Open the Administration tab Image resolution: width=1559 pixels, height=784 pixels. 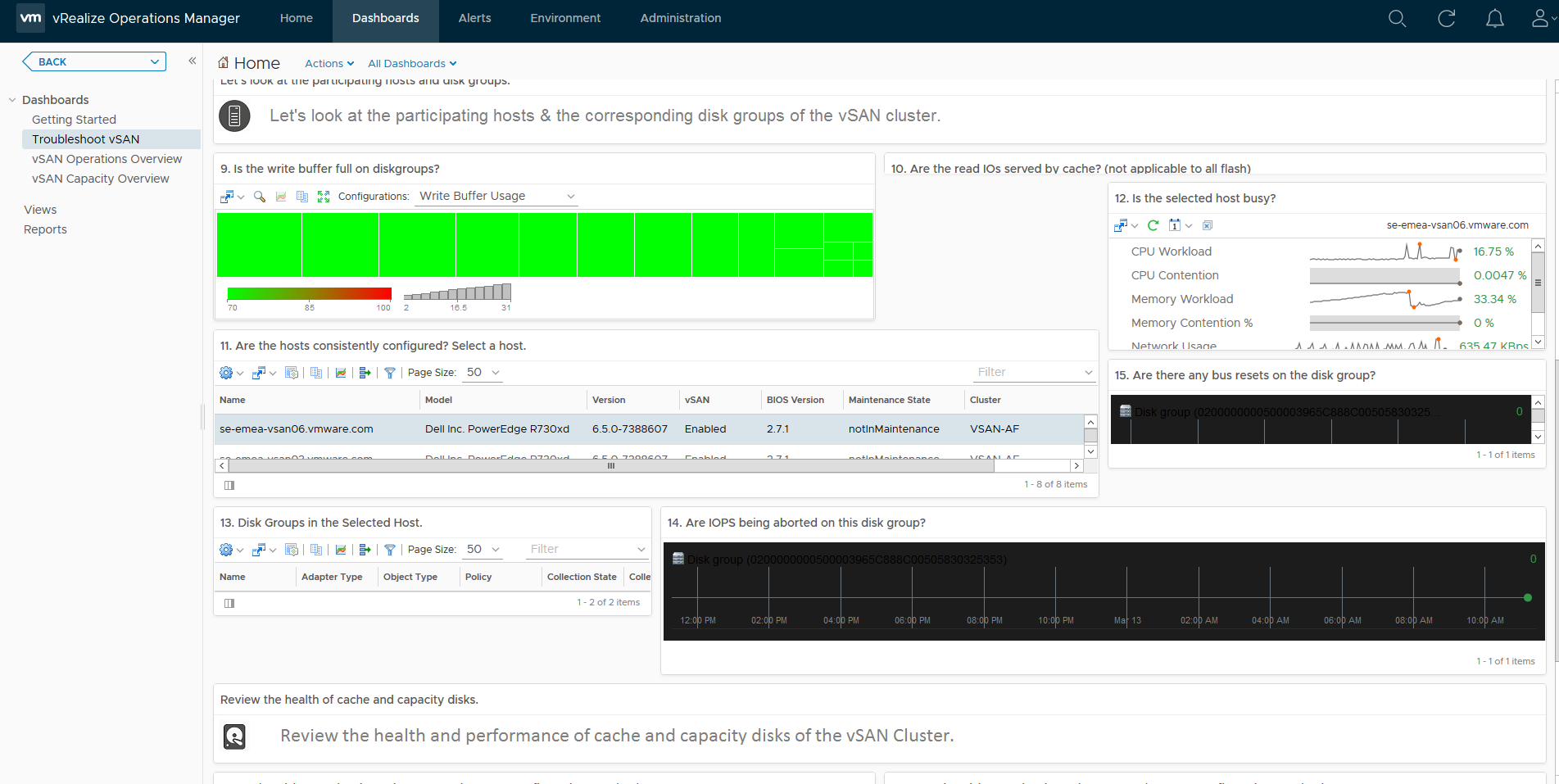(x=681, y=18)
